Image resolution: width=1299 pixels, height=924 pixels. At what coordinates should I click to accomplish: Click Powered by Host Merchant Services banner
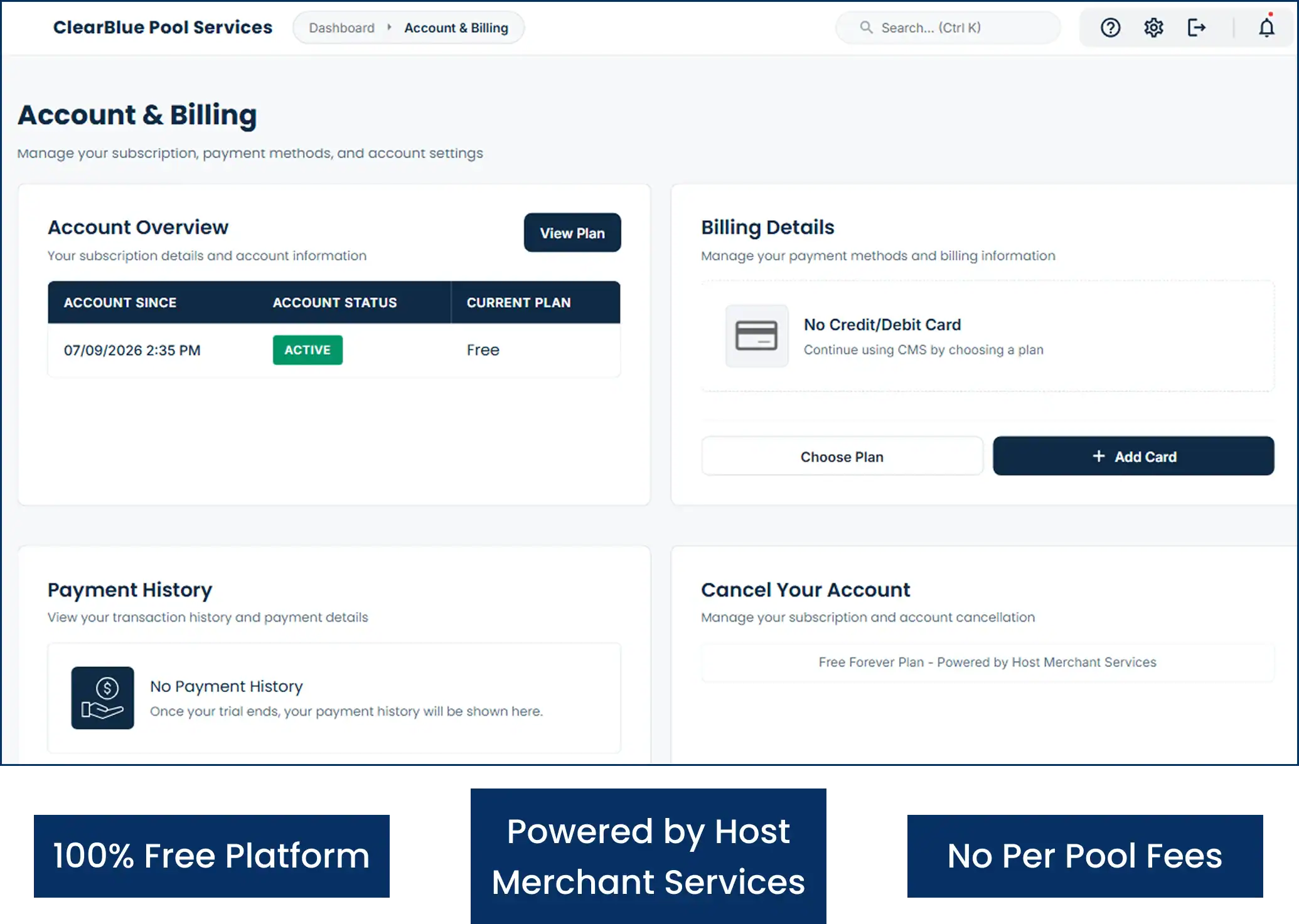coord(648,856)
